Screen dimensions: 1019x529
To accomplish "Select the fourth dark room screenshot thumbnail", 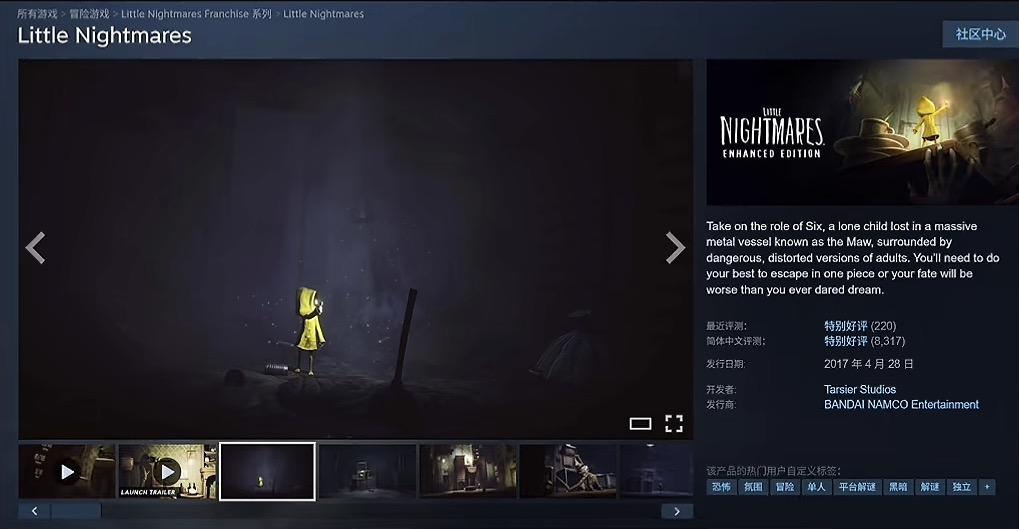I will pos(367,471).
